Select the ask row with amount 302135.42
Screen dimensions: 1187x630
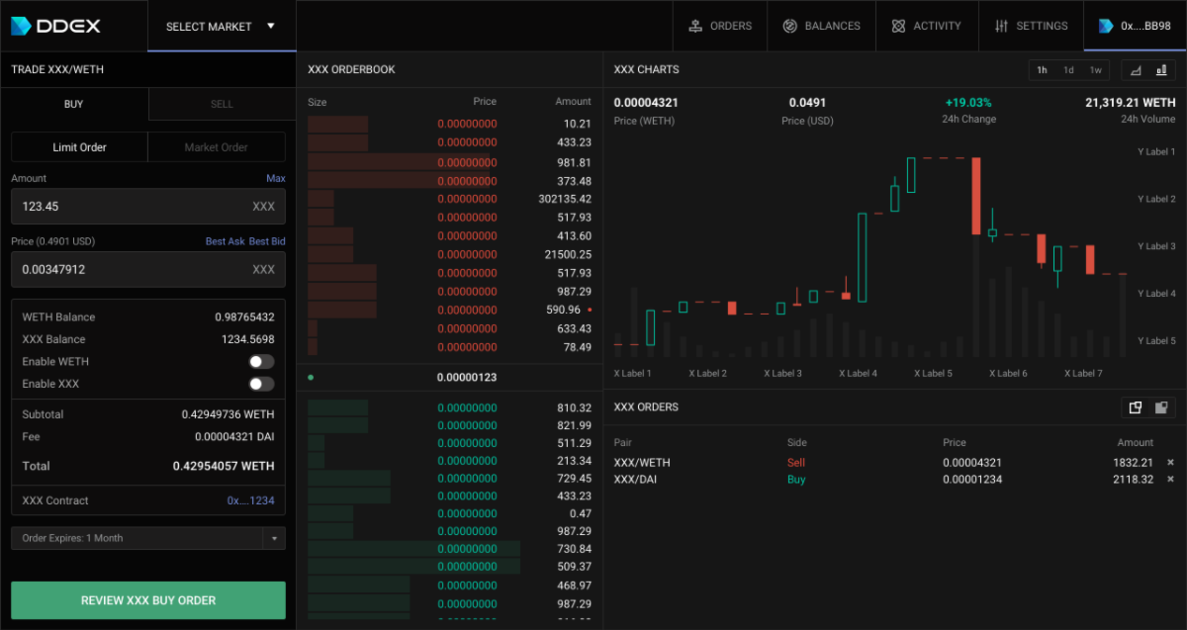point(450,199)
